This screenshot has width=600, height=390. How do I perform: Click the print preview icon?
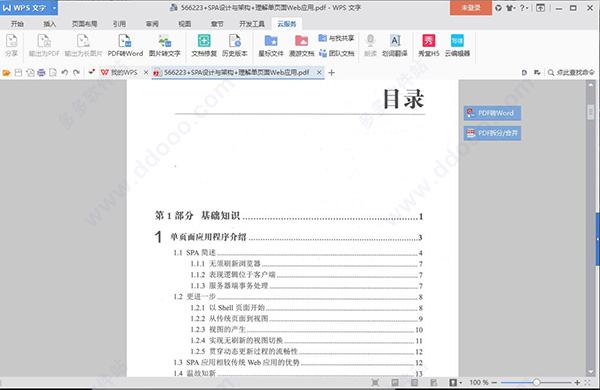(53, 72)
